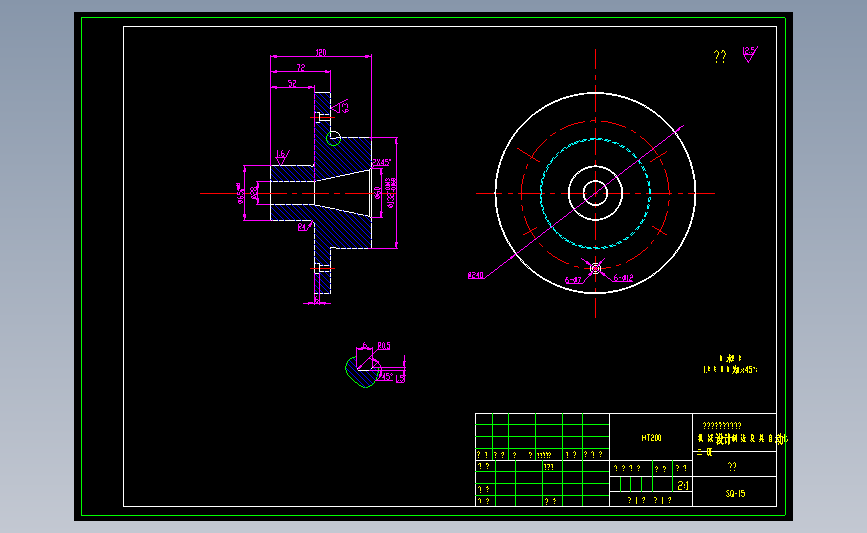Screen dimensions: 867x533
Task: Click the cyan dashed circle in front view
Action: pos(596,194)
